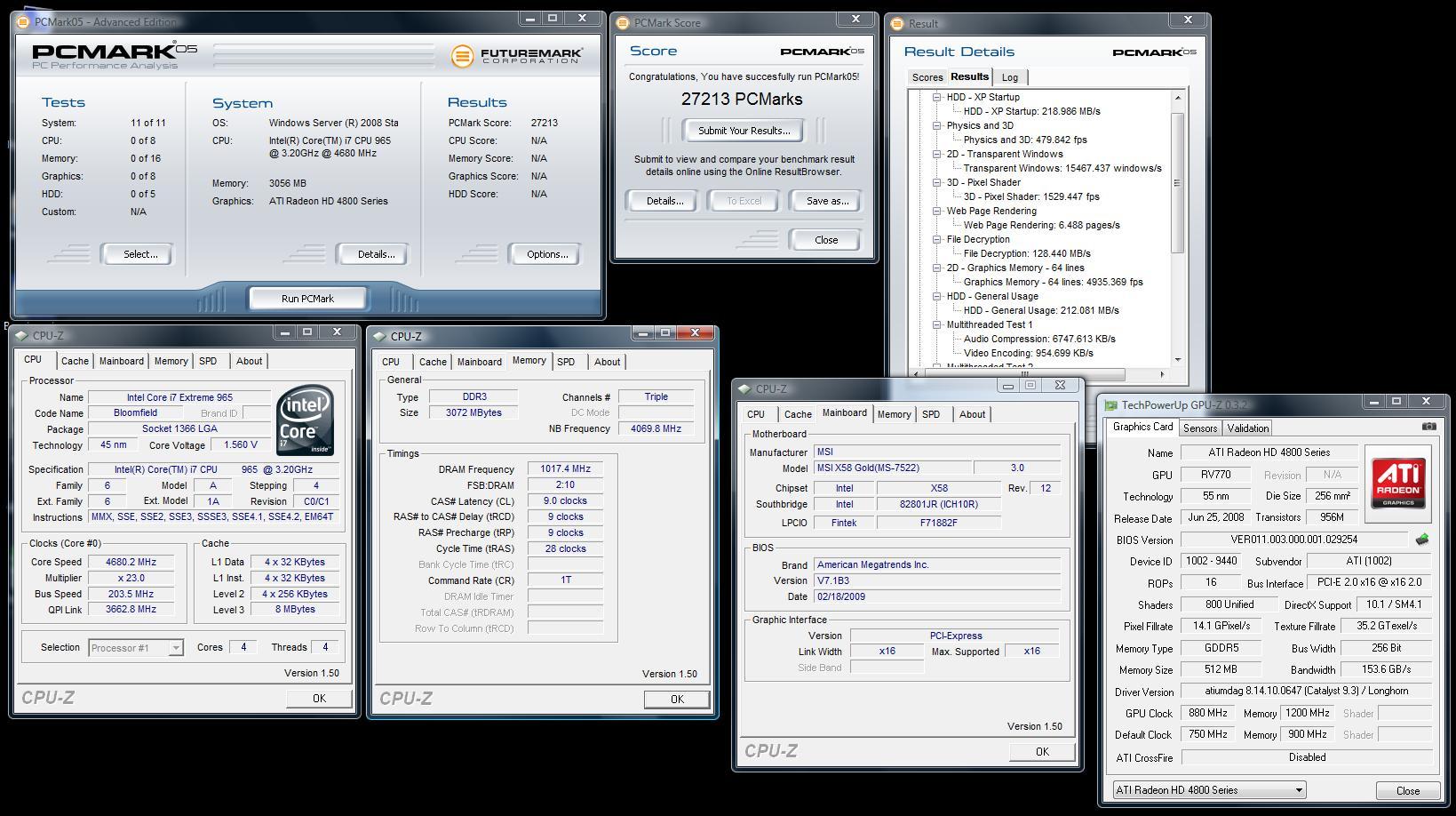The width and height of the screenshot is (1456, 816).
Task: Click vertical scrollbar thumb in Result tree
Action: tap(1178, 183)
